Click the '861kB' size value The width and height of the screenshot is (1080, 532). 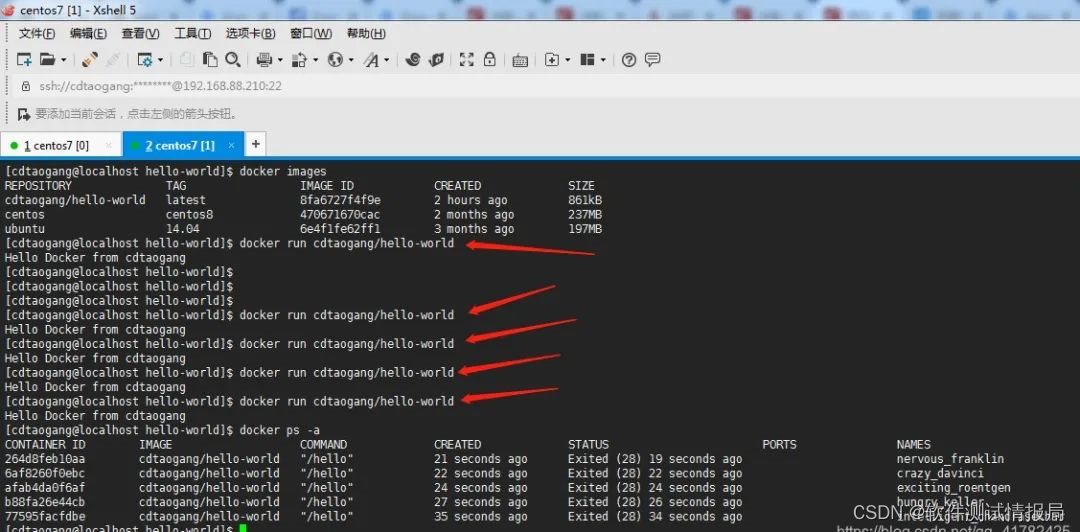point(585,200)
